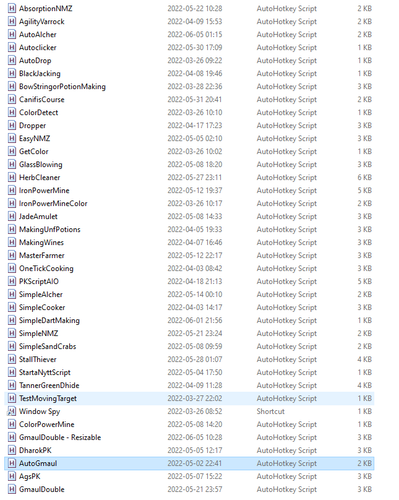The image size is (399, 500).
Task: Click the Window Spy shortcut name
Action: [x=39, y=411]
